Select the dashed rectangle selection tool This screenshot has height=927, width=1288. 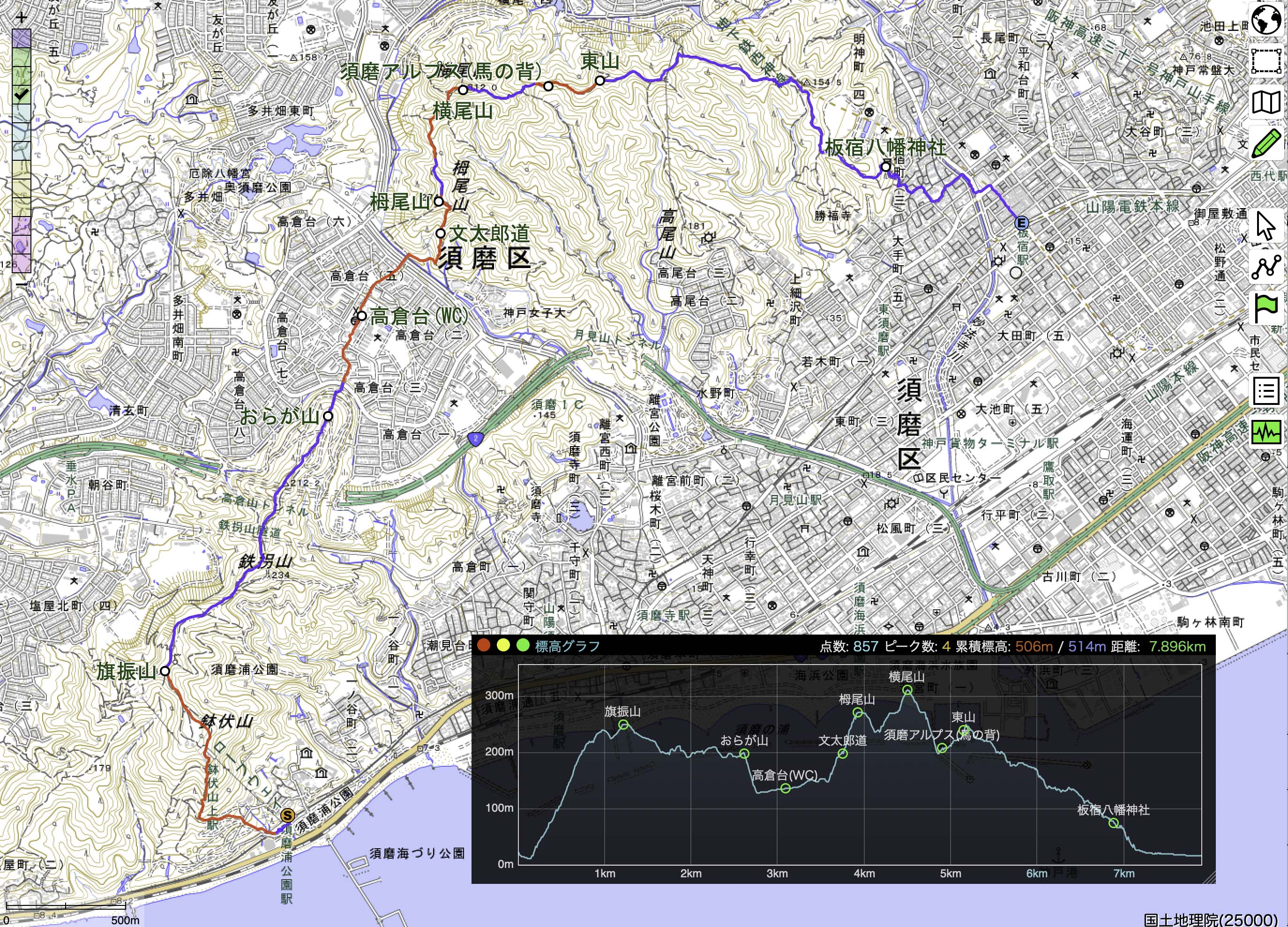pos(1266,61)
